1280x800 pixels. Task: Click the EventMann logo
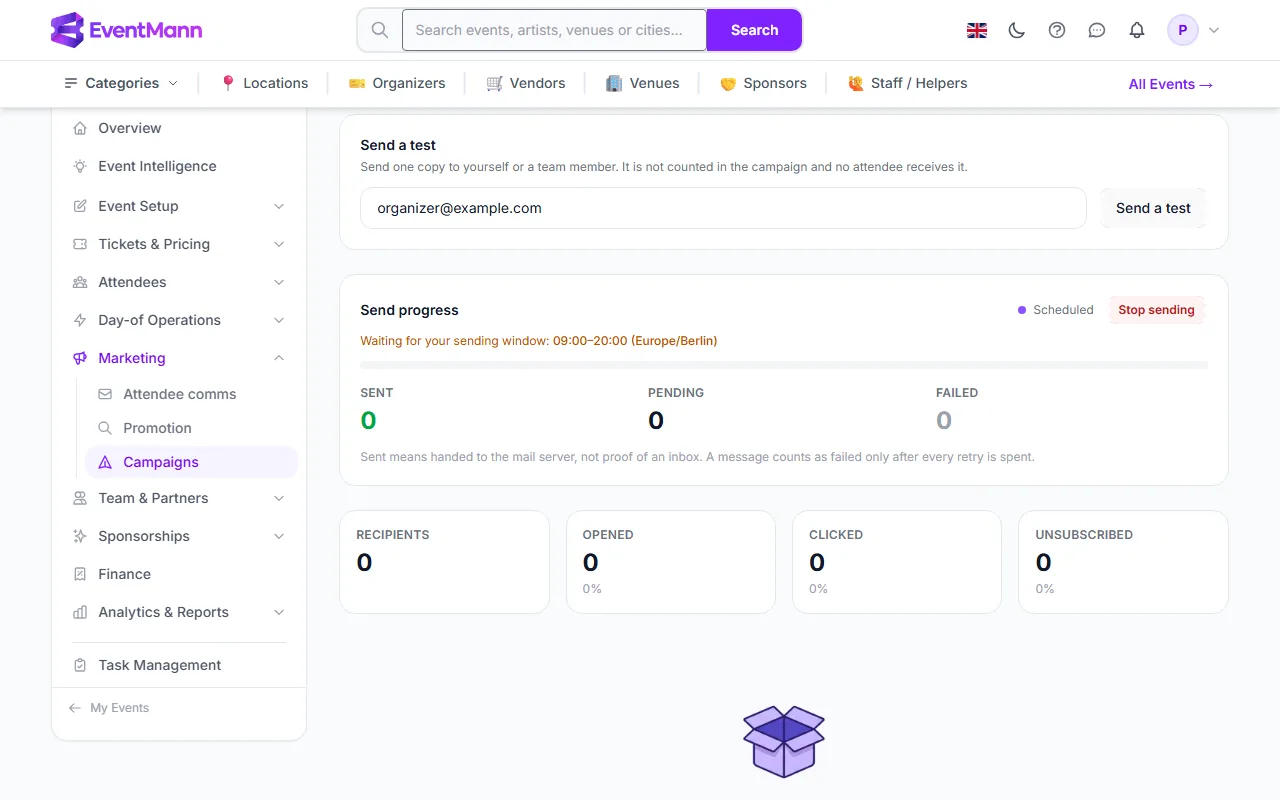[126, 30]
